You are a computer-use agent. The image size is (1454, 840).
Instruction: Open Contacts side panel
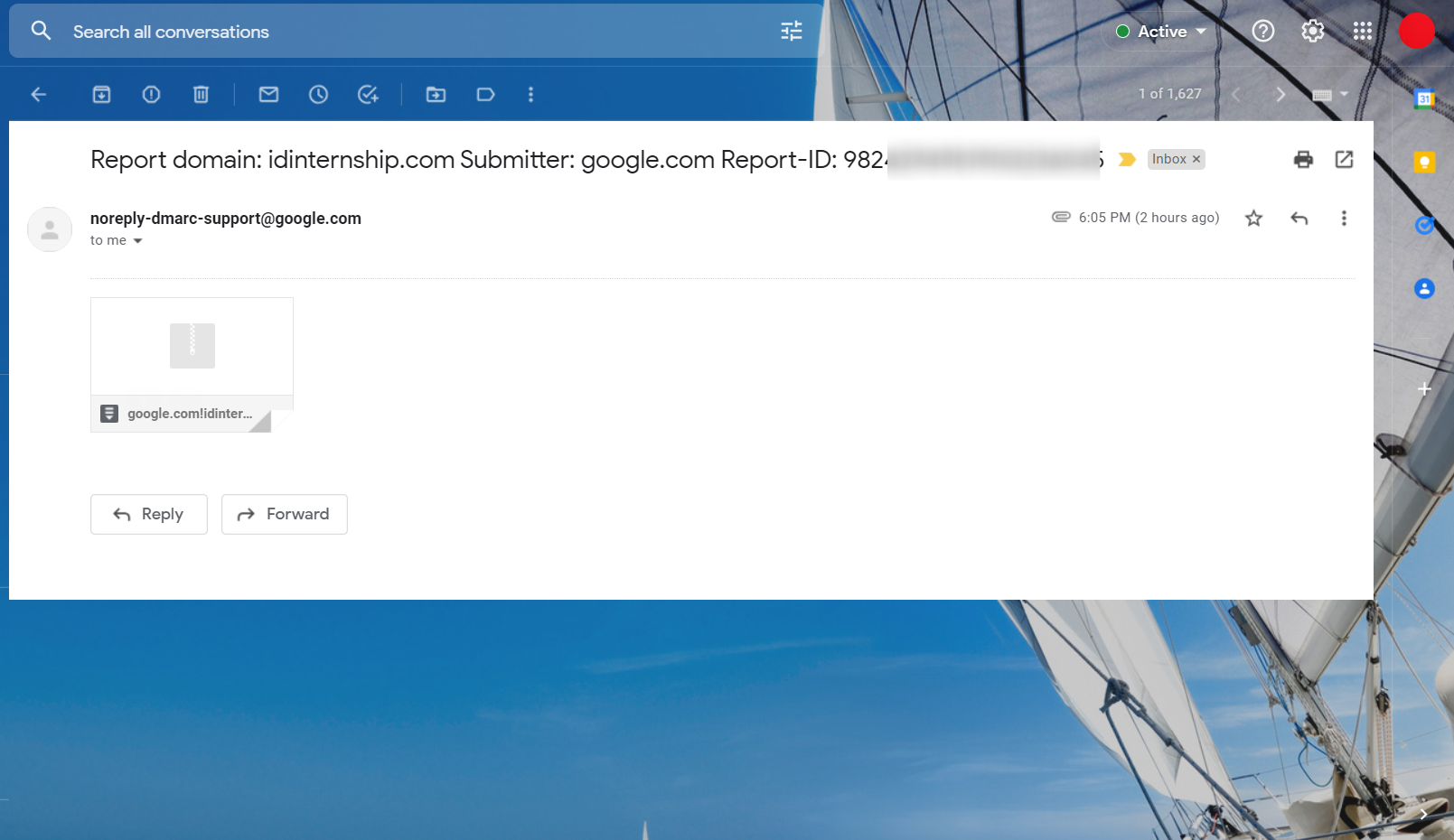1424,289
